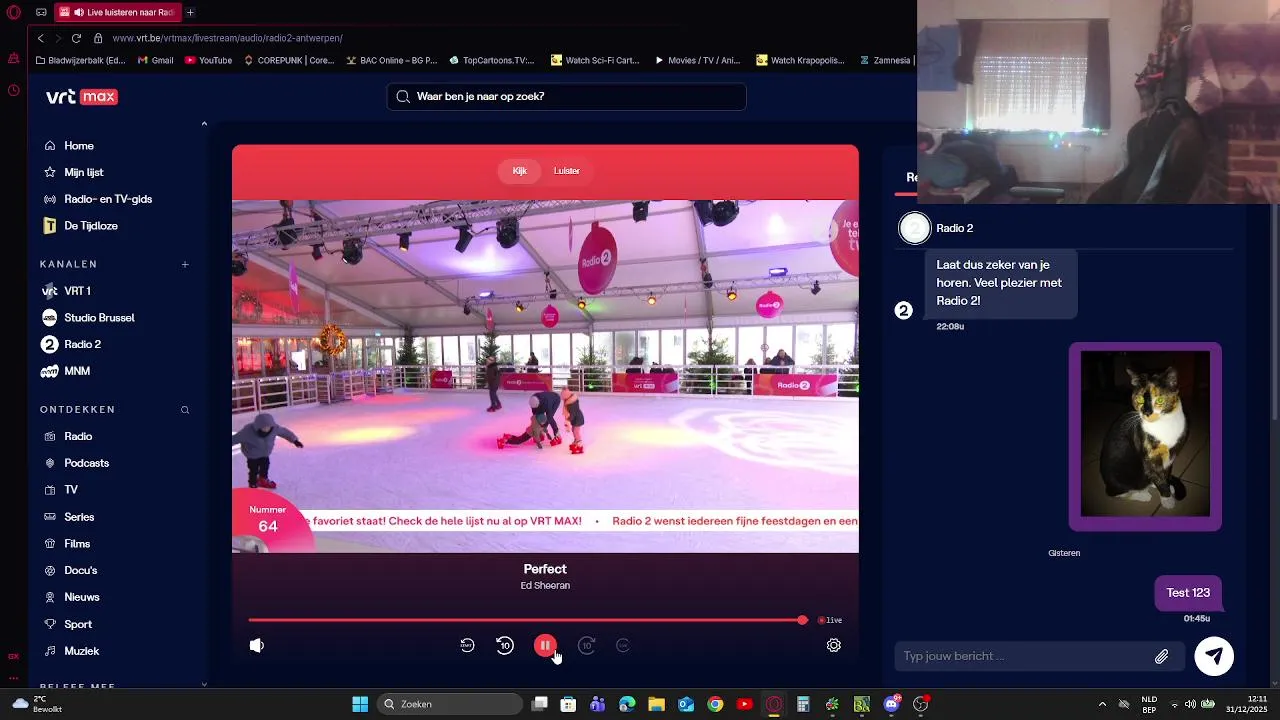Open the weather widget showing 2°C Bewolkt
Image resolution: width=1280 pixels, height=720 pixels.
(x=38, y=704)
